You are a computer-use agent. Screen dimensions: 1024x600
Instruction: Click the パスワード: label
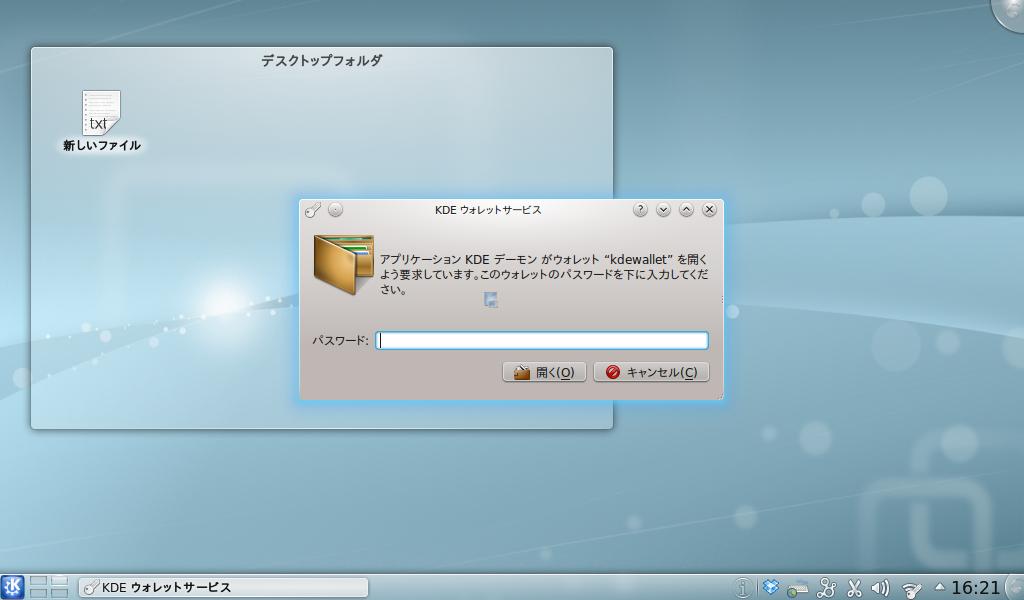(340, 340)
